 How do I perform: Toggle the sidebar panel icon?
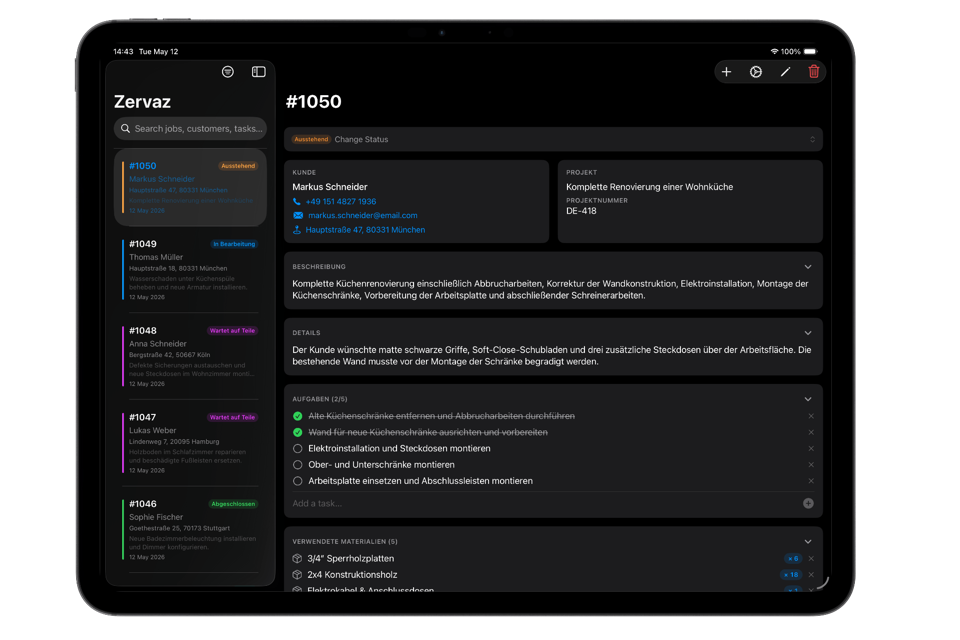click(x=258, y=72)
